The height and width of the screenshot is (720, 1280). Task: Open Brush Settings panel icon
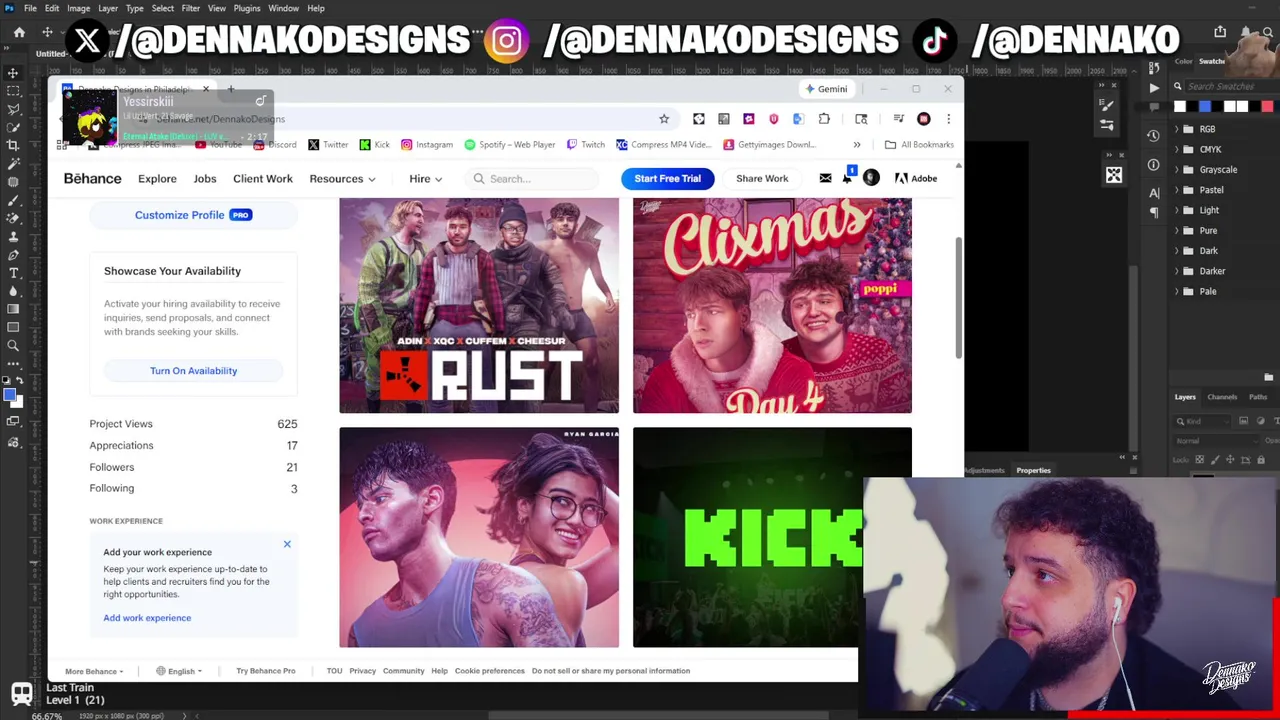[1107, 106]
